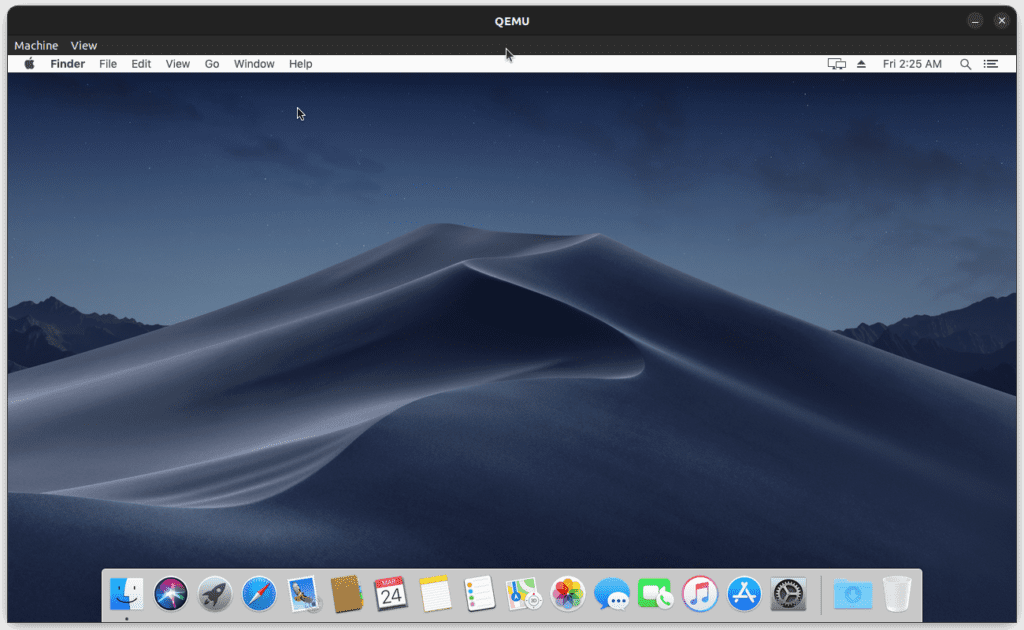Open App Store icon
Screen dimensions: 1024x630
point(744,594)
